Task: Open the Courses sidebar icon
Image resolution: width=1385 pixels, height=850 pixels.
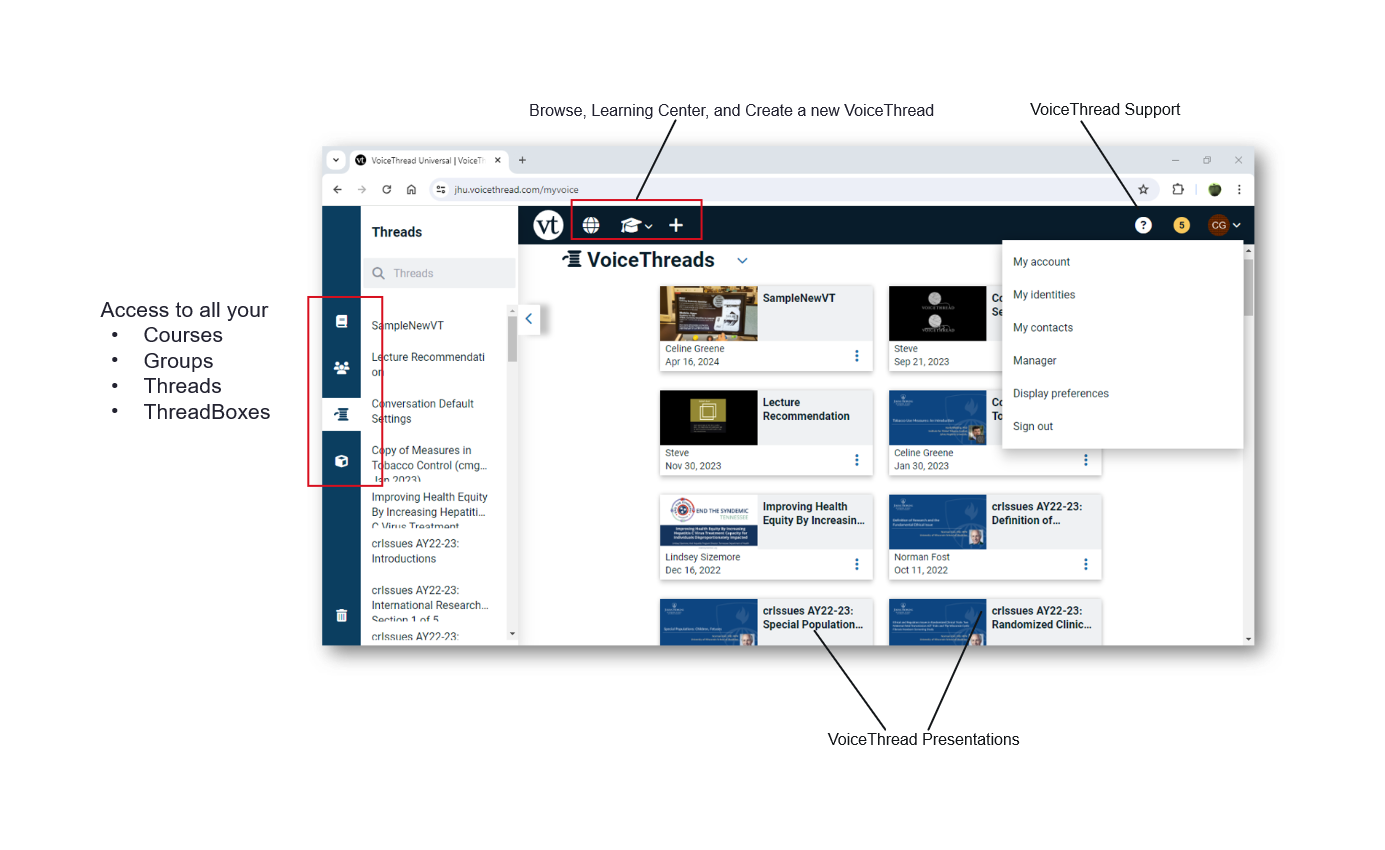Action: (x=341, y=321)
